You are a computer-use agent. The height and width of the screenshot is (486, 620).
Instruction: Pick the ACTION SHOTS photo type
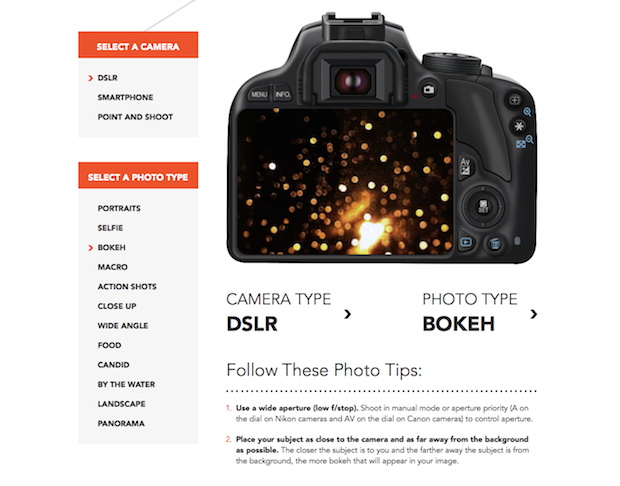tap(127, 287)
